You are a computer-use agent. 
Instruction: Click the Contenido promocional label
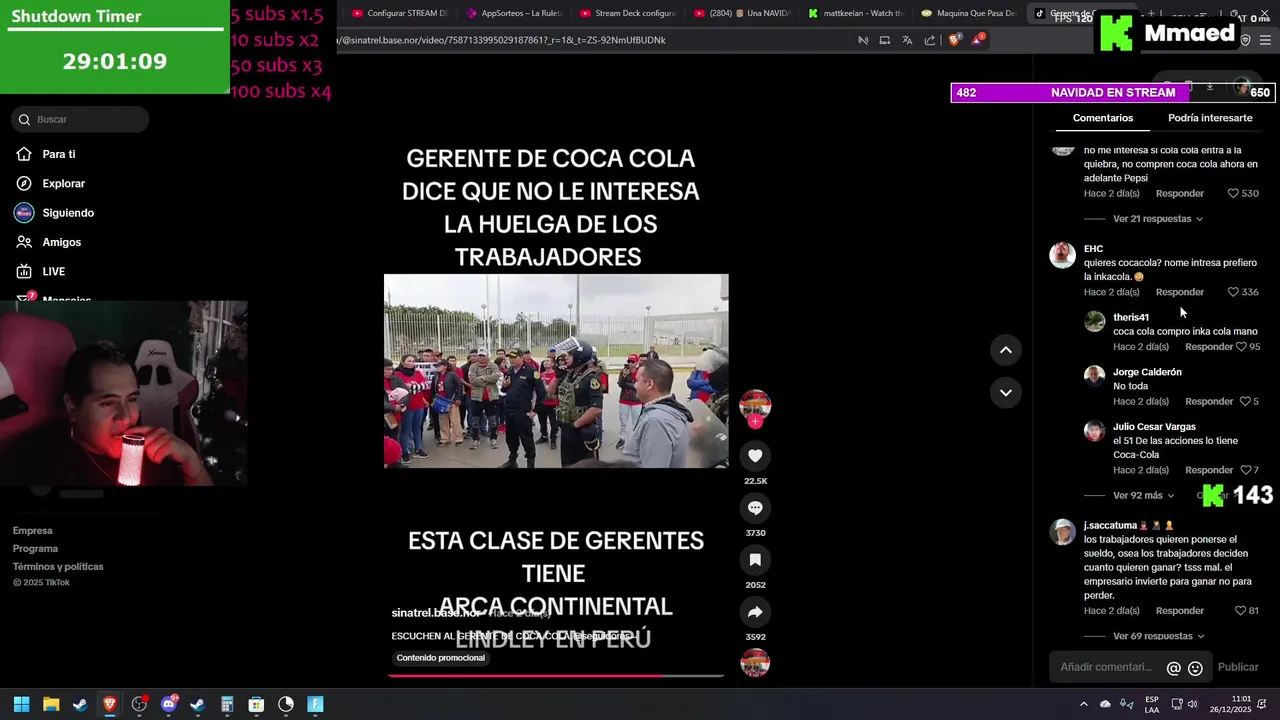coord(440,658)
